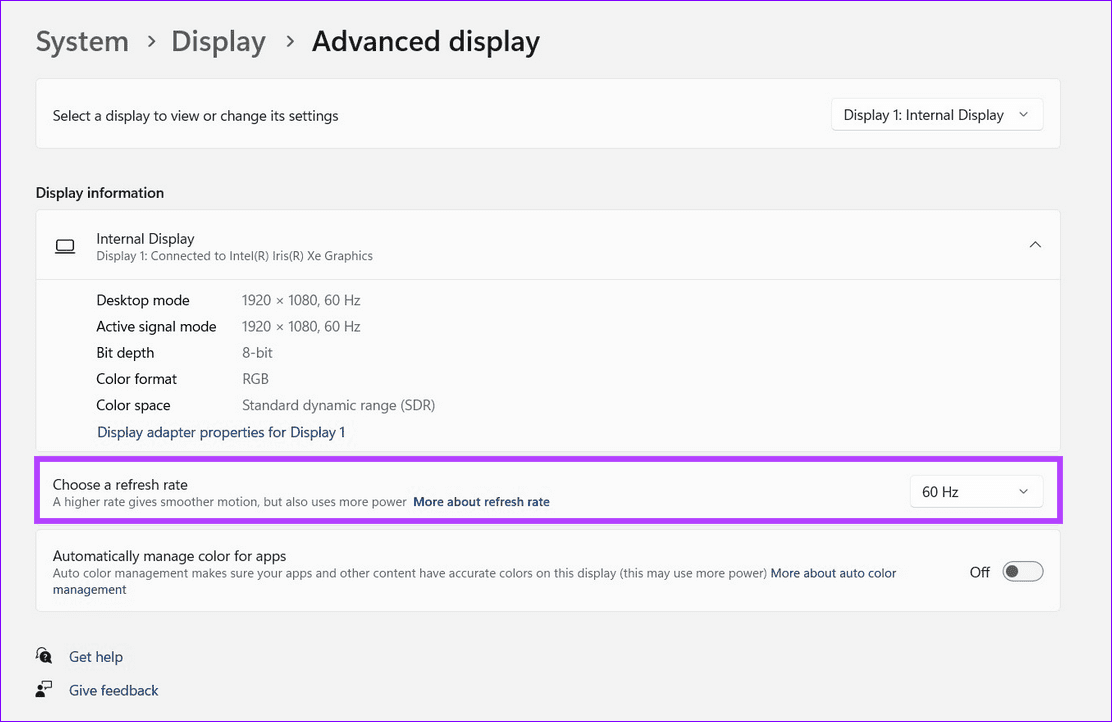Click the Display information section heading
Screen dimensions: 1112x722
(x=99, y=192)
